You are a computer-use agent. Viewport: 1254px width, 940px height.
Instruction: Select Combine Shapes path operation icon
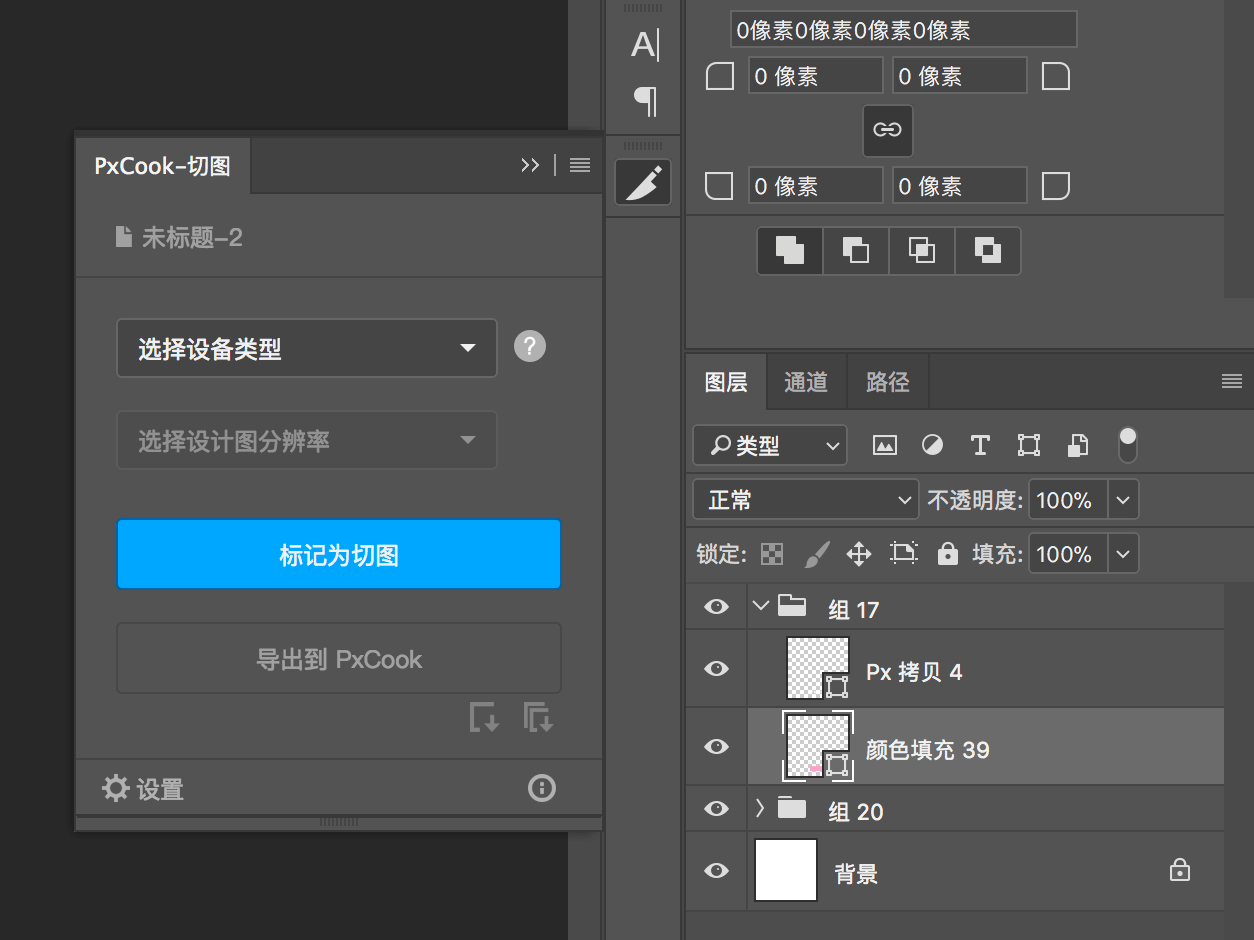tap(790, 250)
